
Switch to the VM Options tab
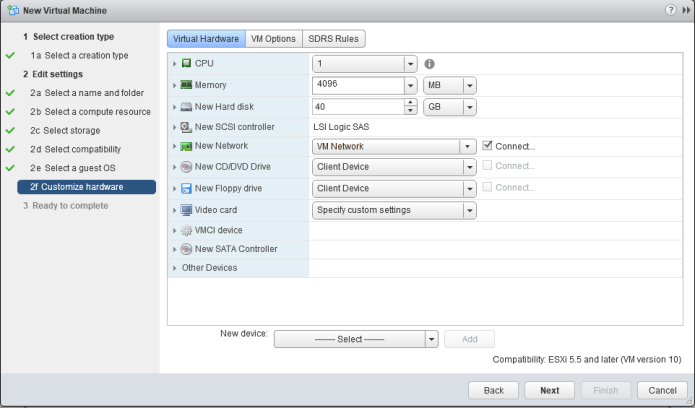click(271, 38)
